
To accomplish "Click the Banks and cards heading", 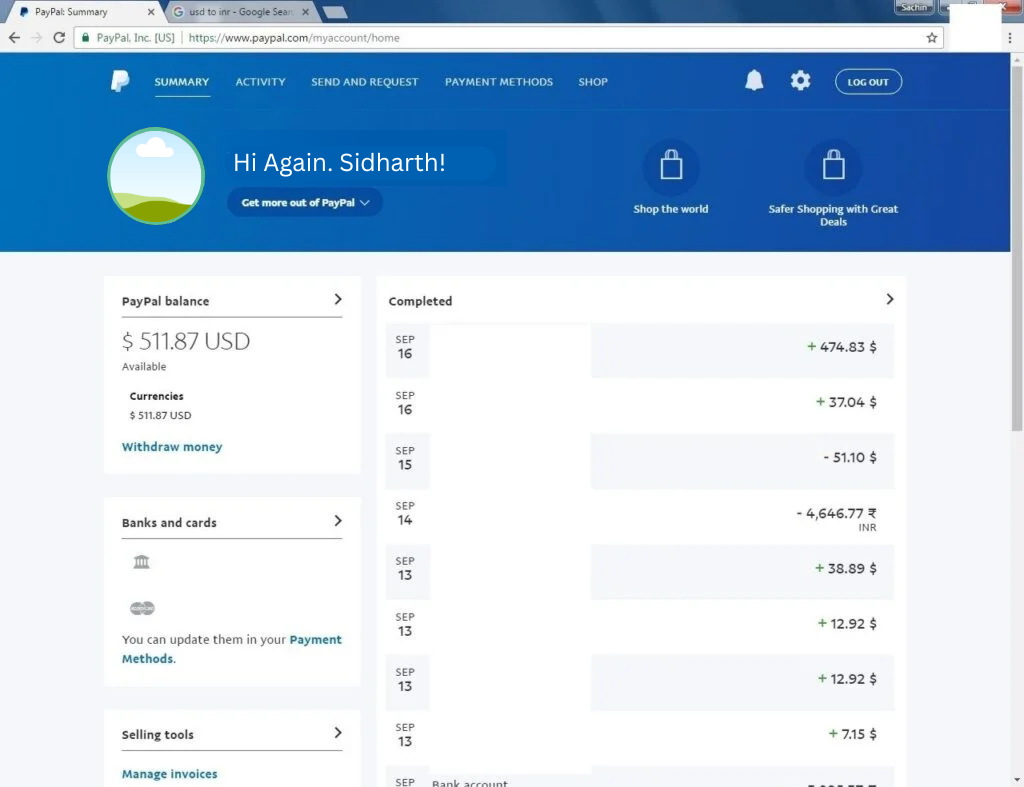I will (x=169, y=522).
